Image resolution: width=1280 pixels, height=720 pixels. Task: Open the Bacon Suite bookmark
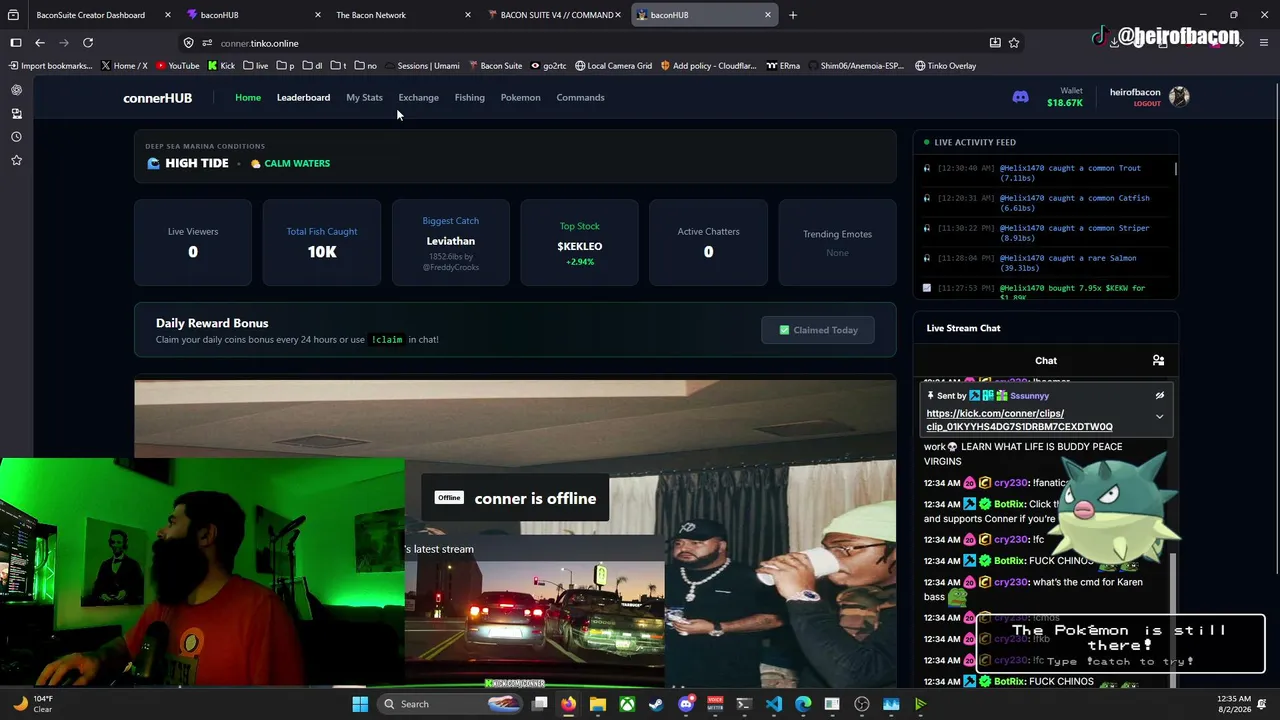(x=495, y=66)
